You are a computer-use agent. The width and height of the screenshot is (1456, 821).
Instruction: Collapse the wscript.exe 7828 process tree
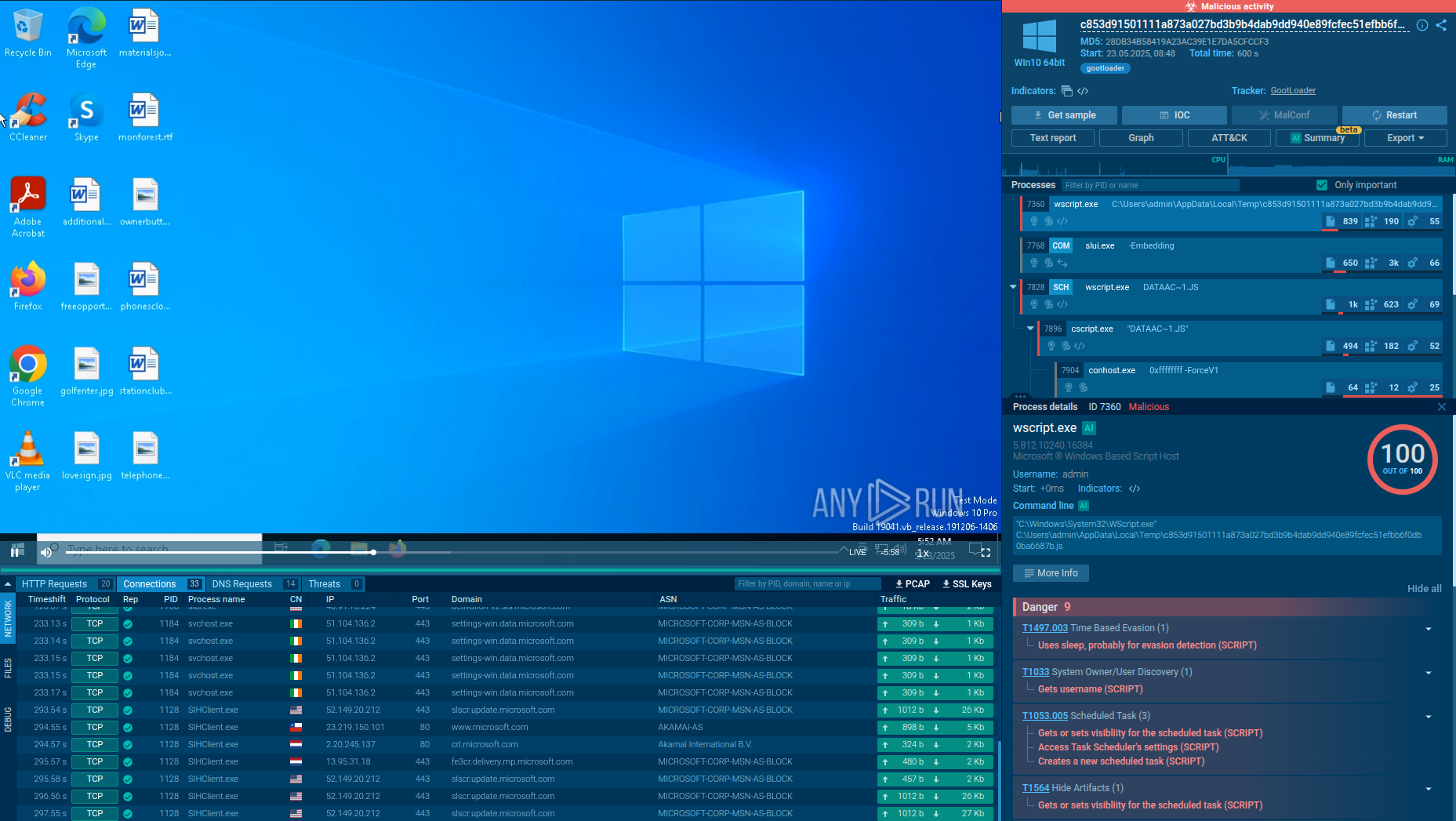click(1013, 287)
